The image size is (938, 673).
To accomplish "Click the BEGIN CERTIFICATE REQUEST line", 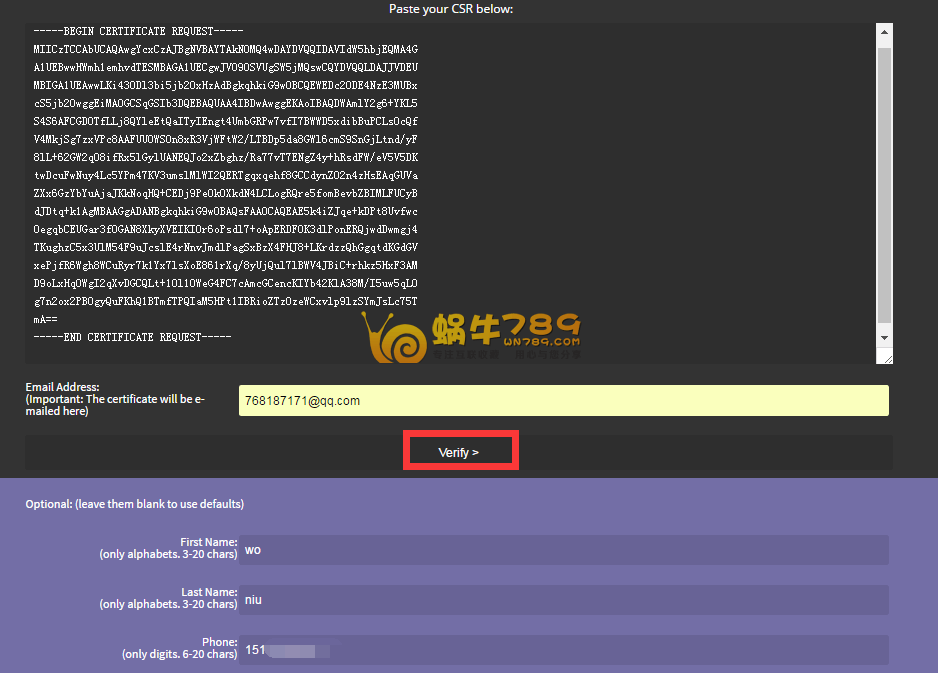I will 128,31.
